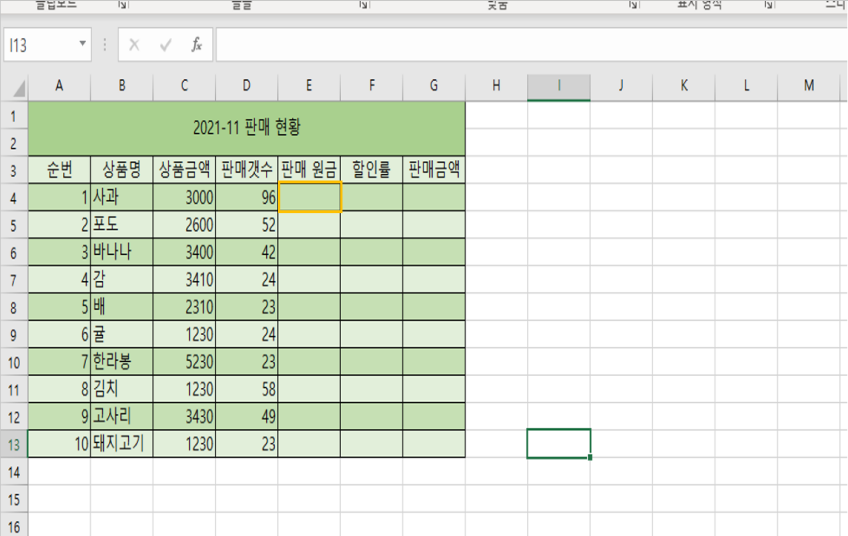Open the Name Box dropdown arrow
The image size is (848, 536).
click(83, 43)
